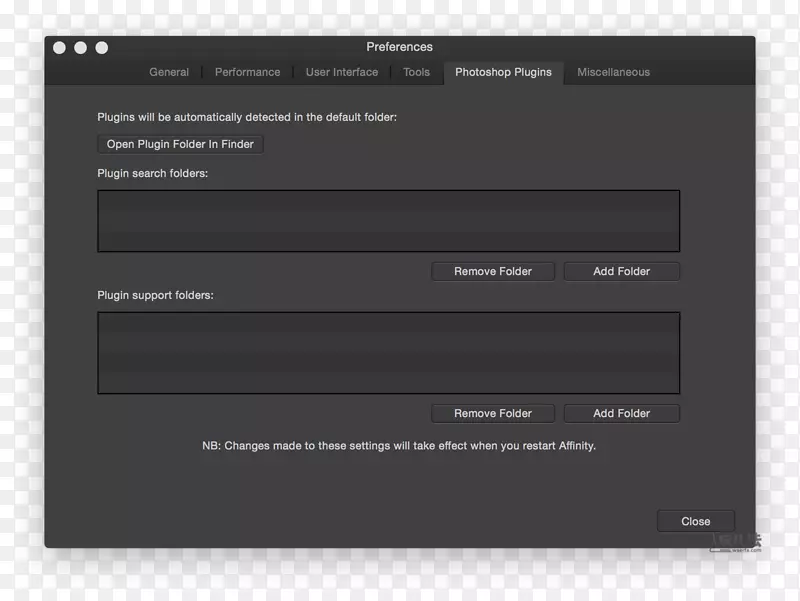
Task: Add Folder to Plugin support folders
Action: click(621, 413)
